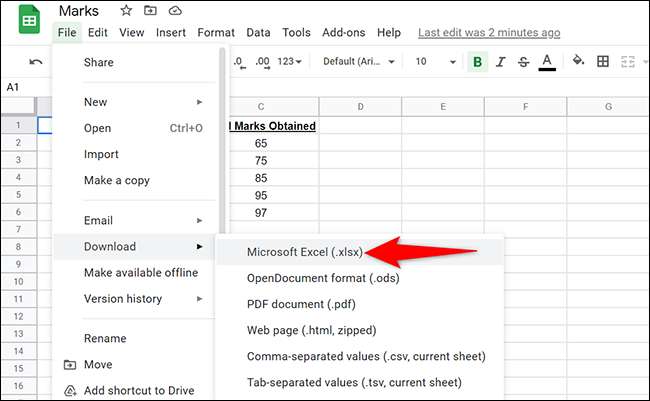
Task: Choose Rename in File menu
Action: pos(135,338)
